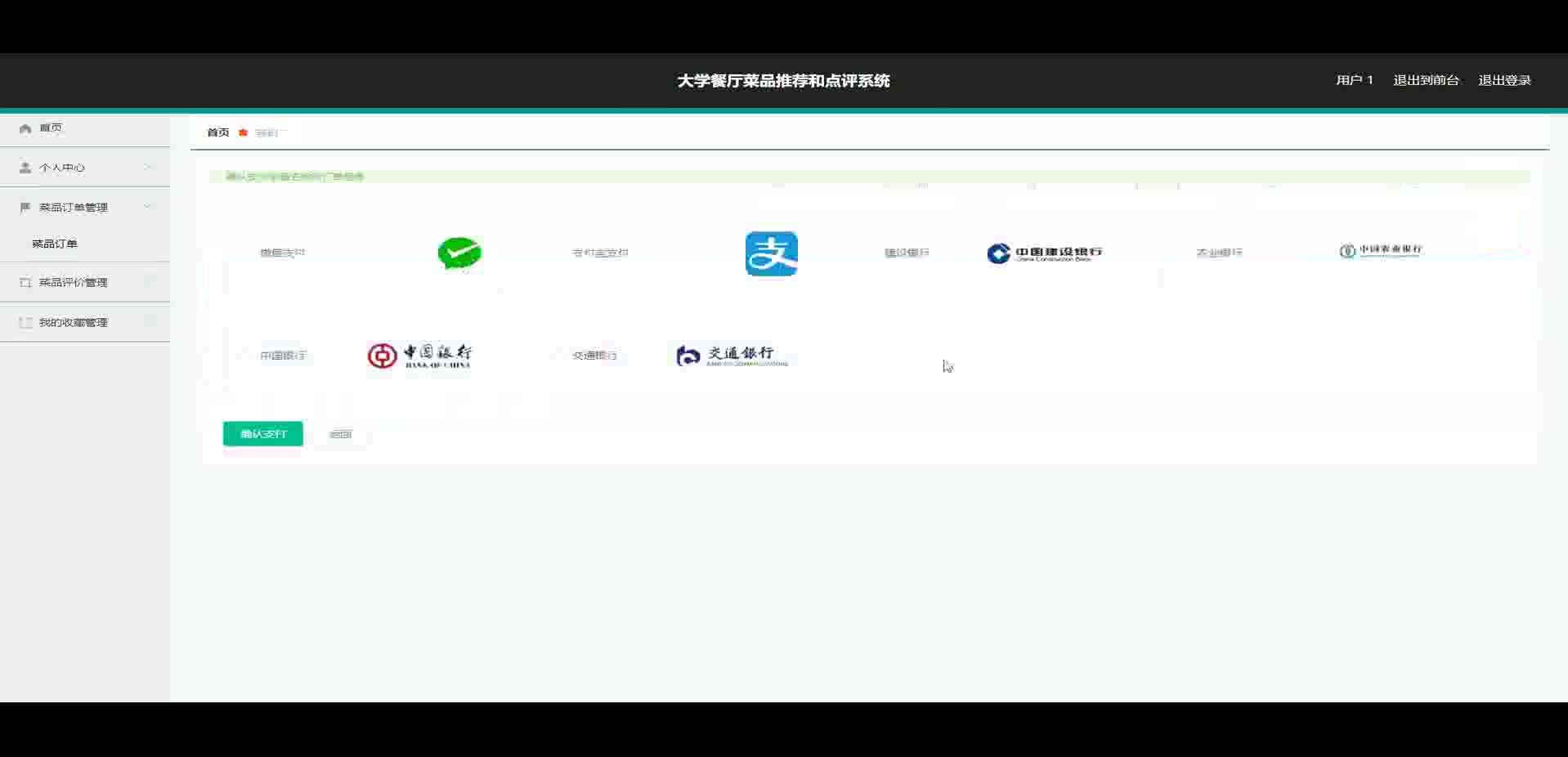Select the 农业银行 payment option

pos(1219,253)
